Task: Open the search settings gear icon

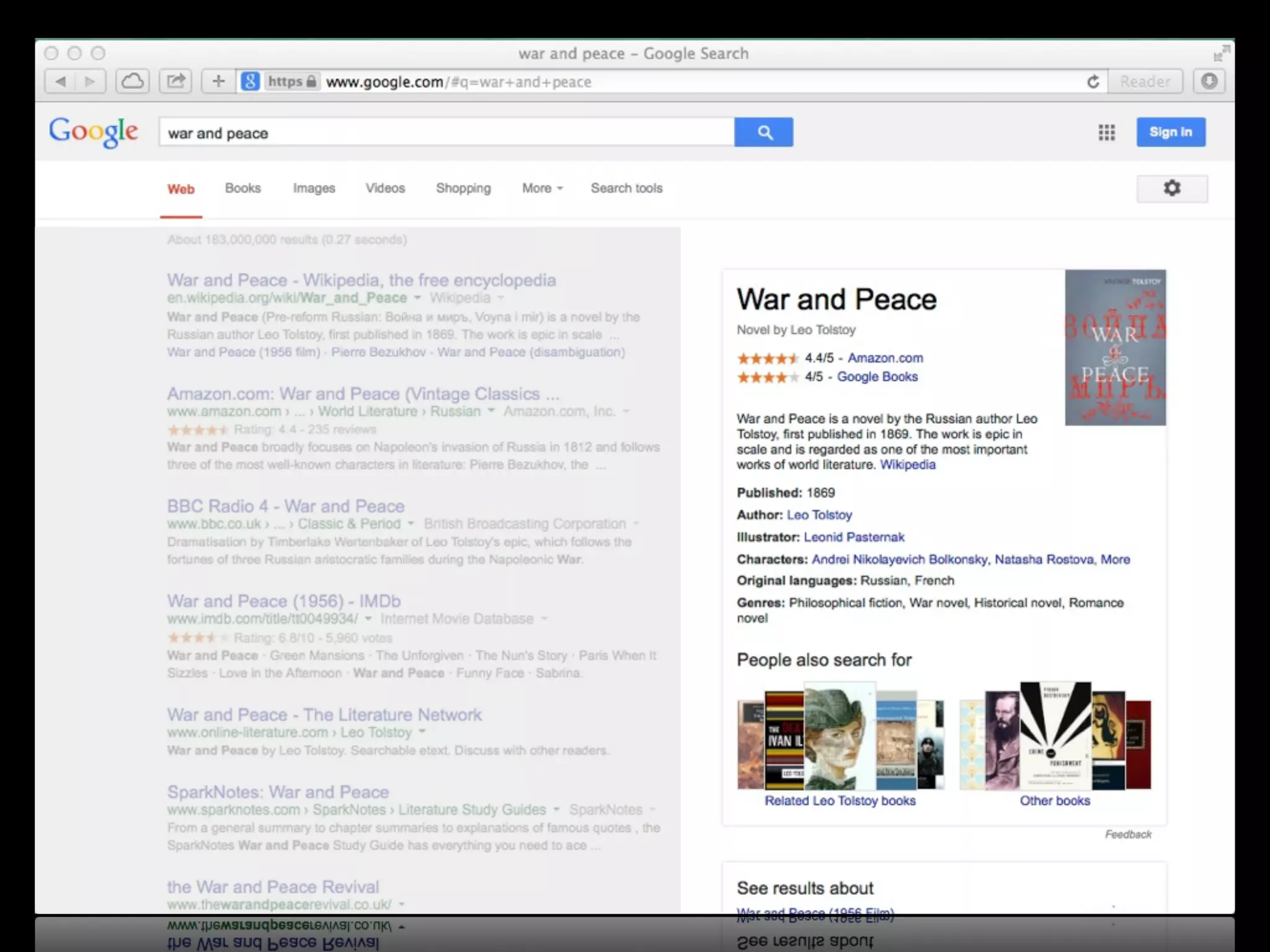Action: 1171,188
